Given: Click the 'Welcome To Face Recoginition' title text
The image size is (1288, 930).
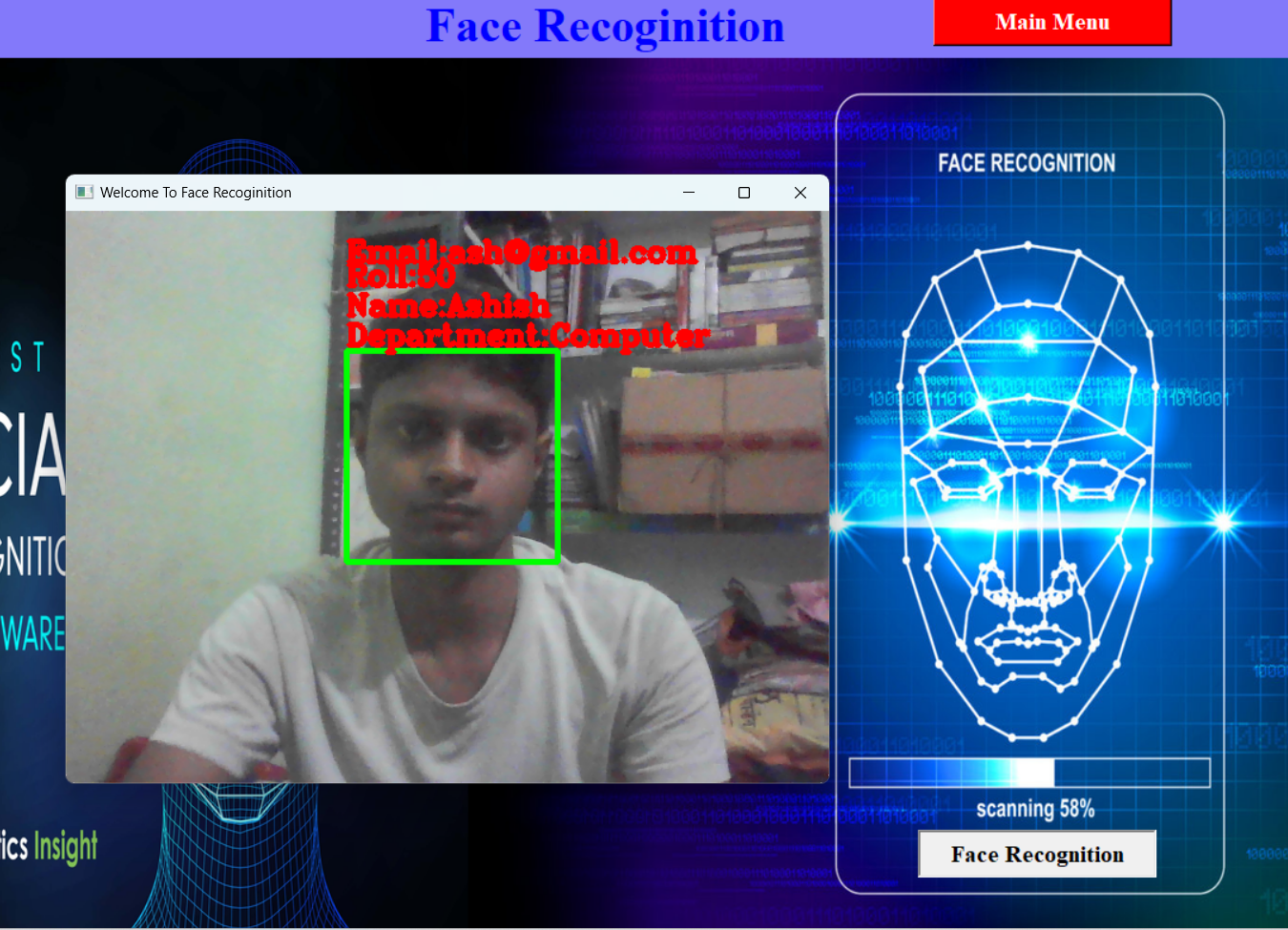Looking at the screenshot, I should pyautogui.click(x=196, y=193).
